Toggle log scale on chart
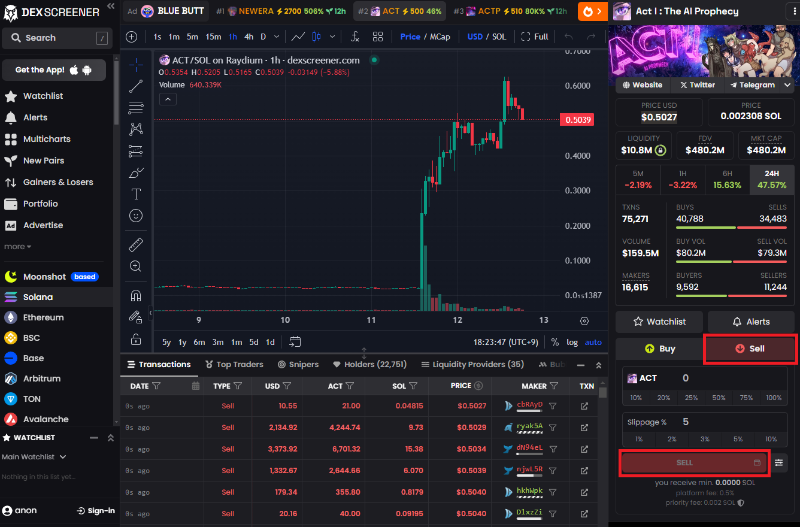Viewport: 800px width, 527px height. click(572, 342)
